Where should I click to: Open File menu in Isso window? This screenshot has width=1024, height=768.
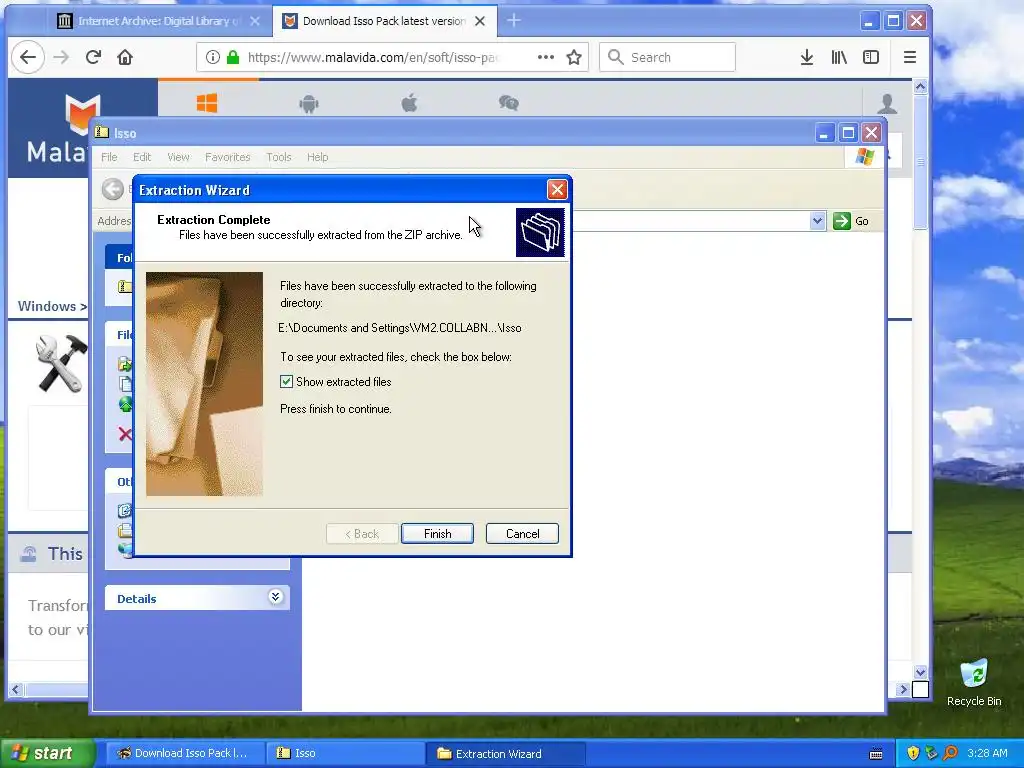pyautogui.click(x=109, y=157)
